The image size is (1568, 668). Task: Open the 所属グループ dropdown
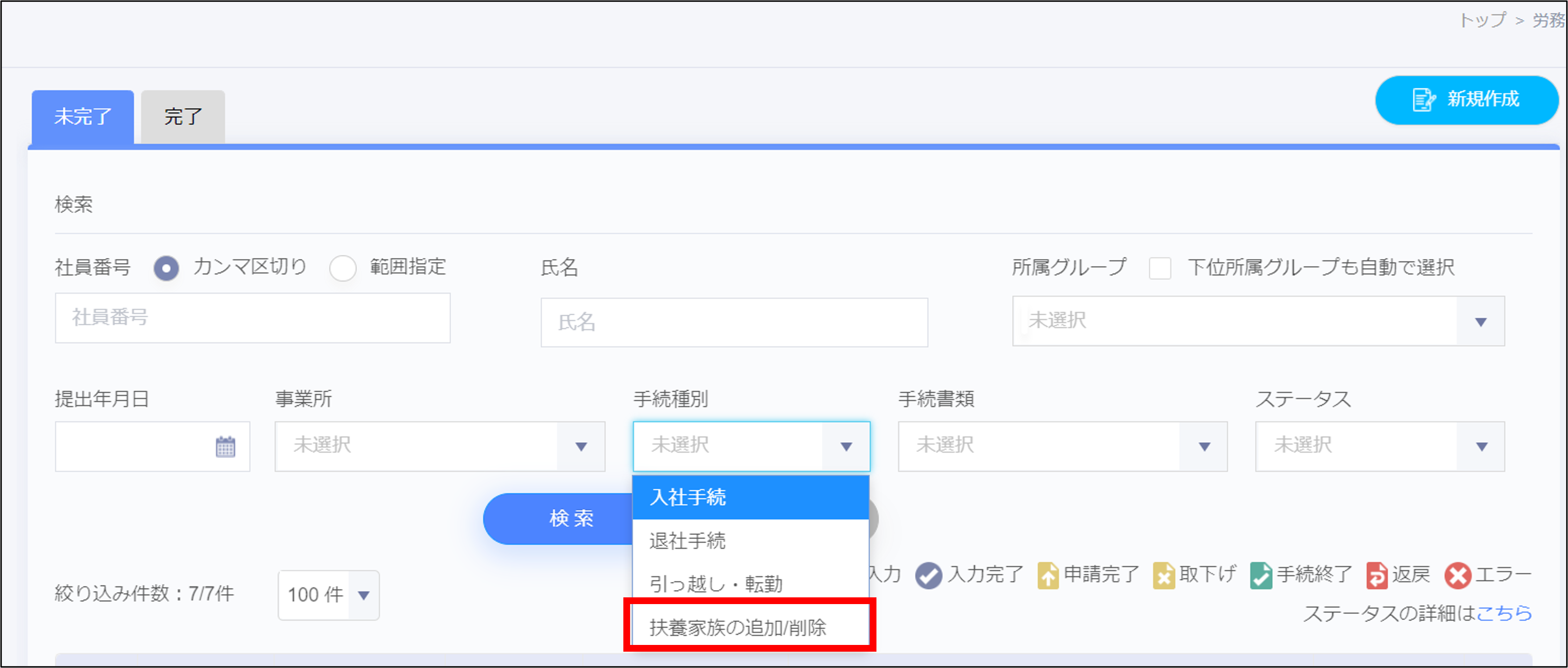1258,321
